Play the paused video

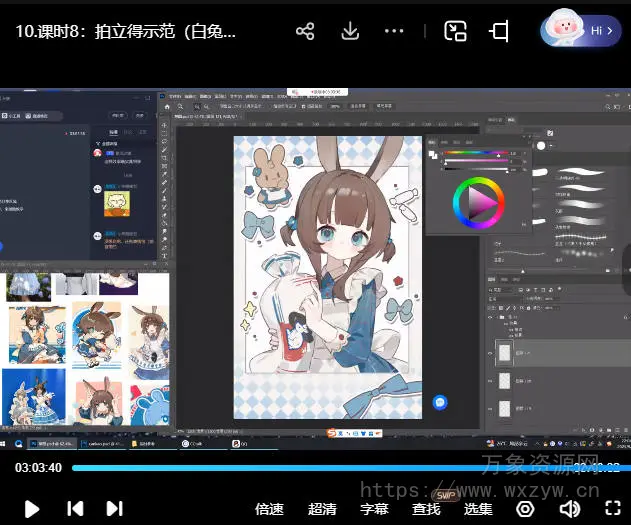coord(31,509)
